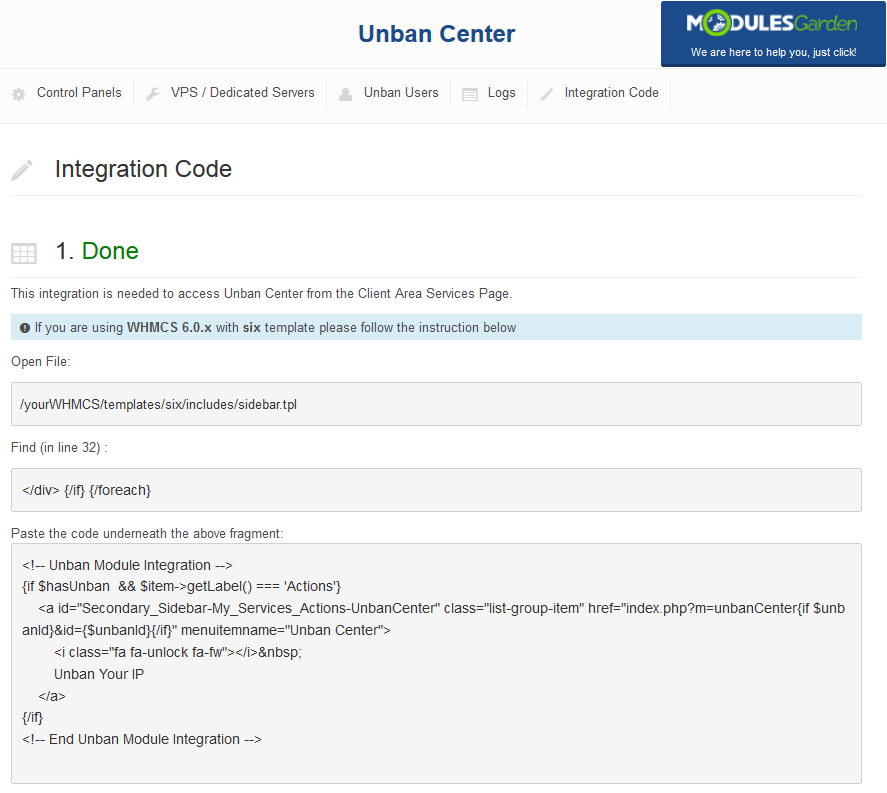This screenshot has width=887, height=793.
Task: Go to the Unban Users tab
Action: (401, 93)
